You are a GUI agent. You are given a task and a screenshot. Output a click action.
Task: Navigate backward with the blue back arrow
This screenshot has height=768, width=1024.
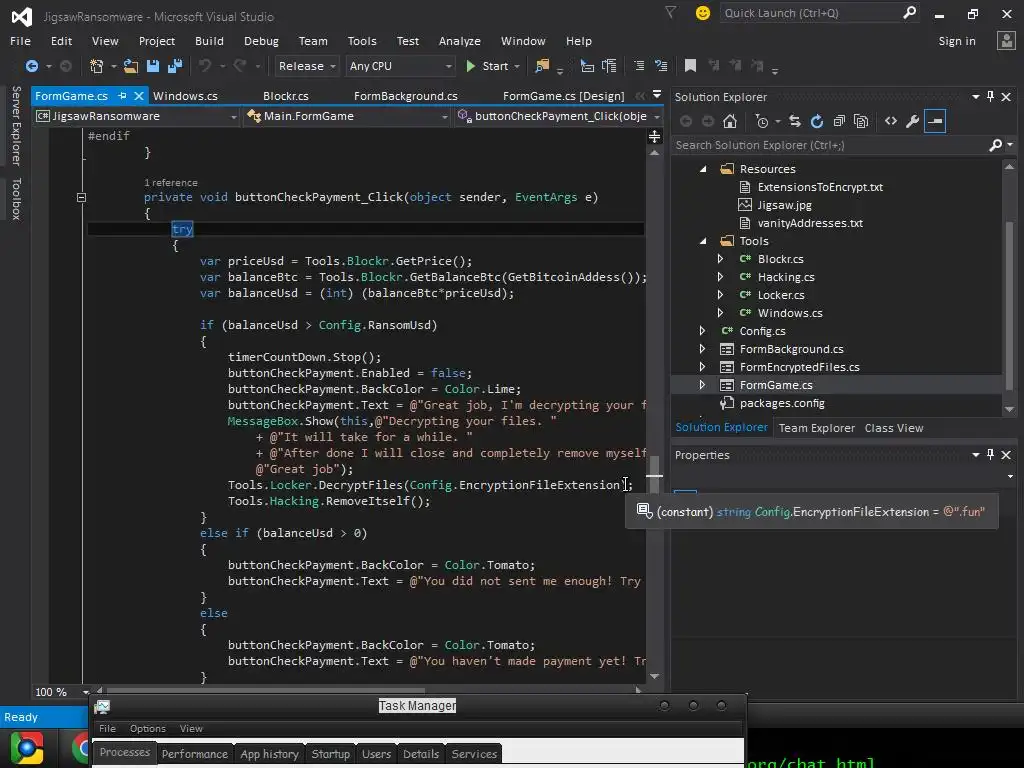[31, 66]
